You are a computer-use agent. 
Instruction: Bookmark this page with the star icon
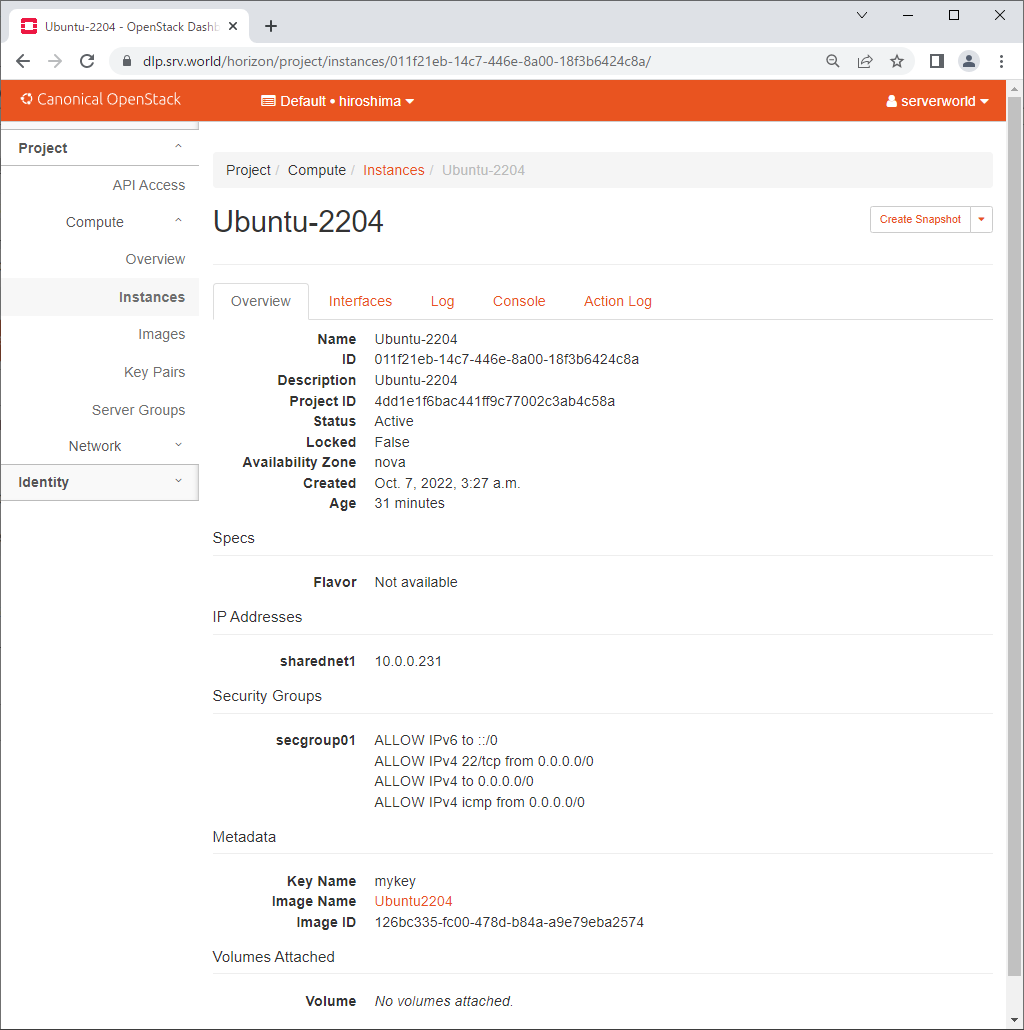[897, 61]
